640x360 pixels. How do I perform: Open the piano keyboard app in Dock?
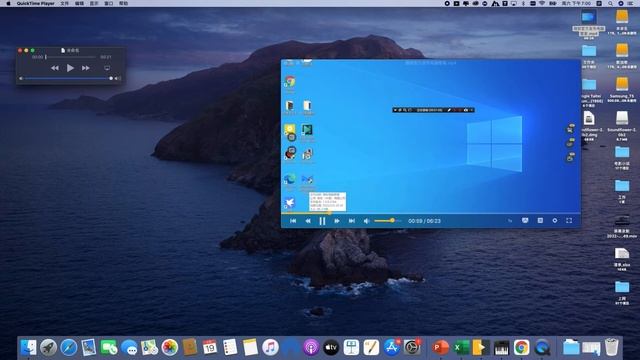tap(501, 347)
